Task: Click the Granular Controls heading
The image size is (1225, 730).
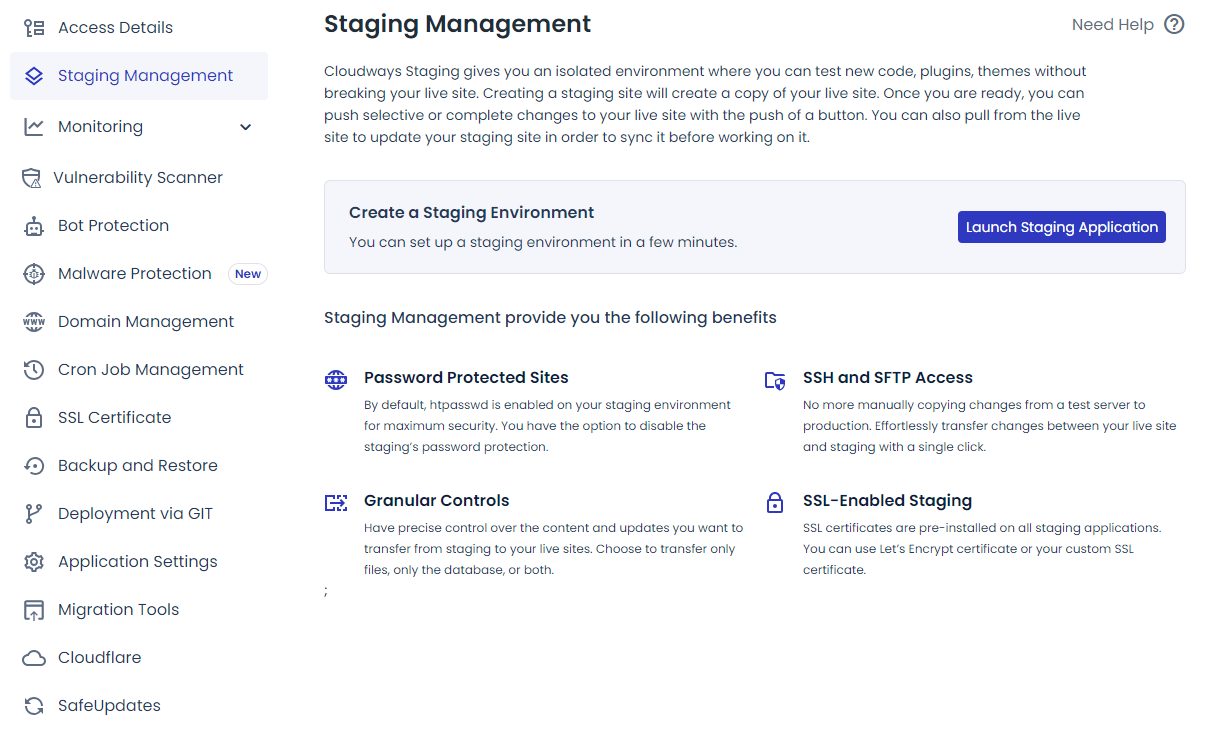Action: tap(437, 501)
